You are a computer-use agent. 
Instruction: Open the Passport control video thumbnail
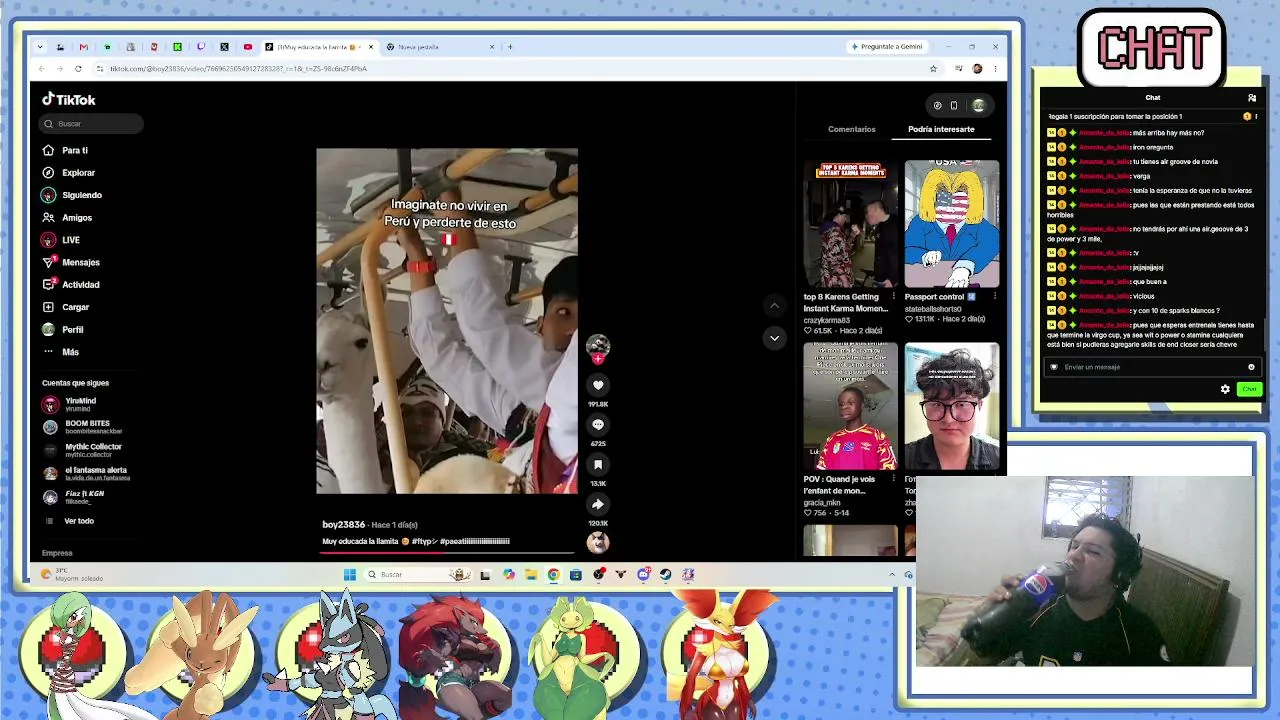tap(951, 224)
